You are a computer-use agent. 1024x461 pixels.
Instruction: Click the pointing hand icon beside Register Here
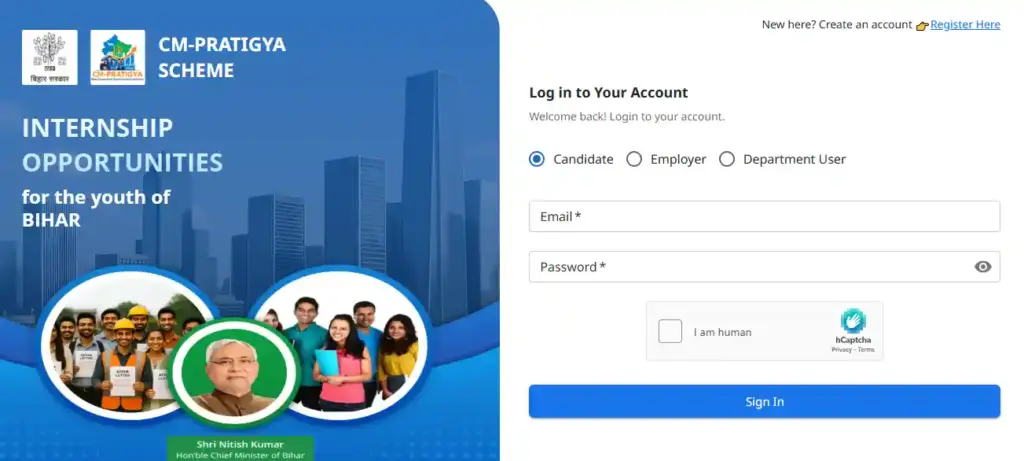[922, 25]
